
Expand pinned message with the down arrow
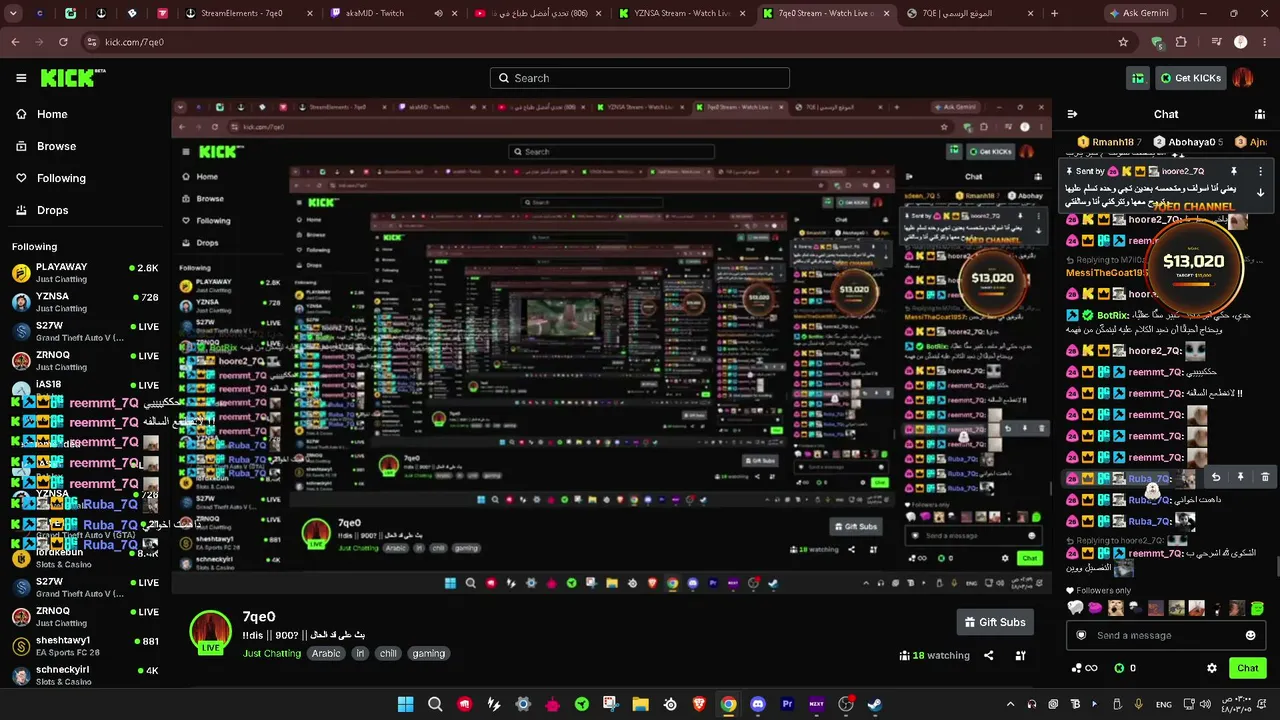[x=1260, y=192]
